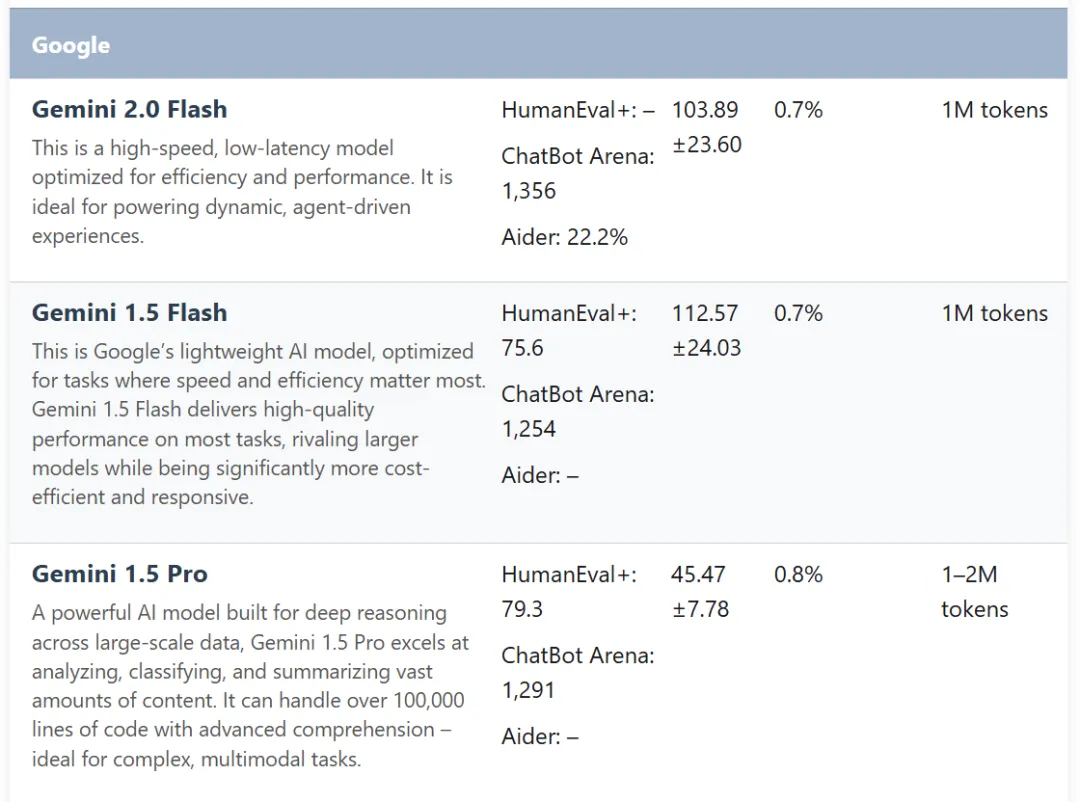Viewport: 1080px width, 802px height.
Task: Select the Gemini 2.0 Flash title
Action: pyautogui.click(x=129, y=110)
